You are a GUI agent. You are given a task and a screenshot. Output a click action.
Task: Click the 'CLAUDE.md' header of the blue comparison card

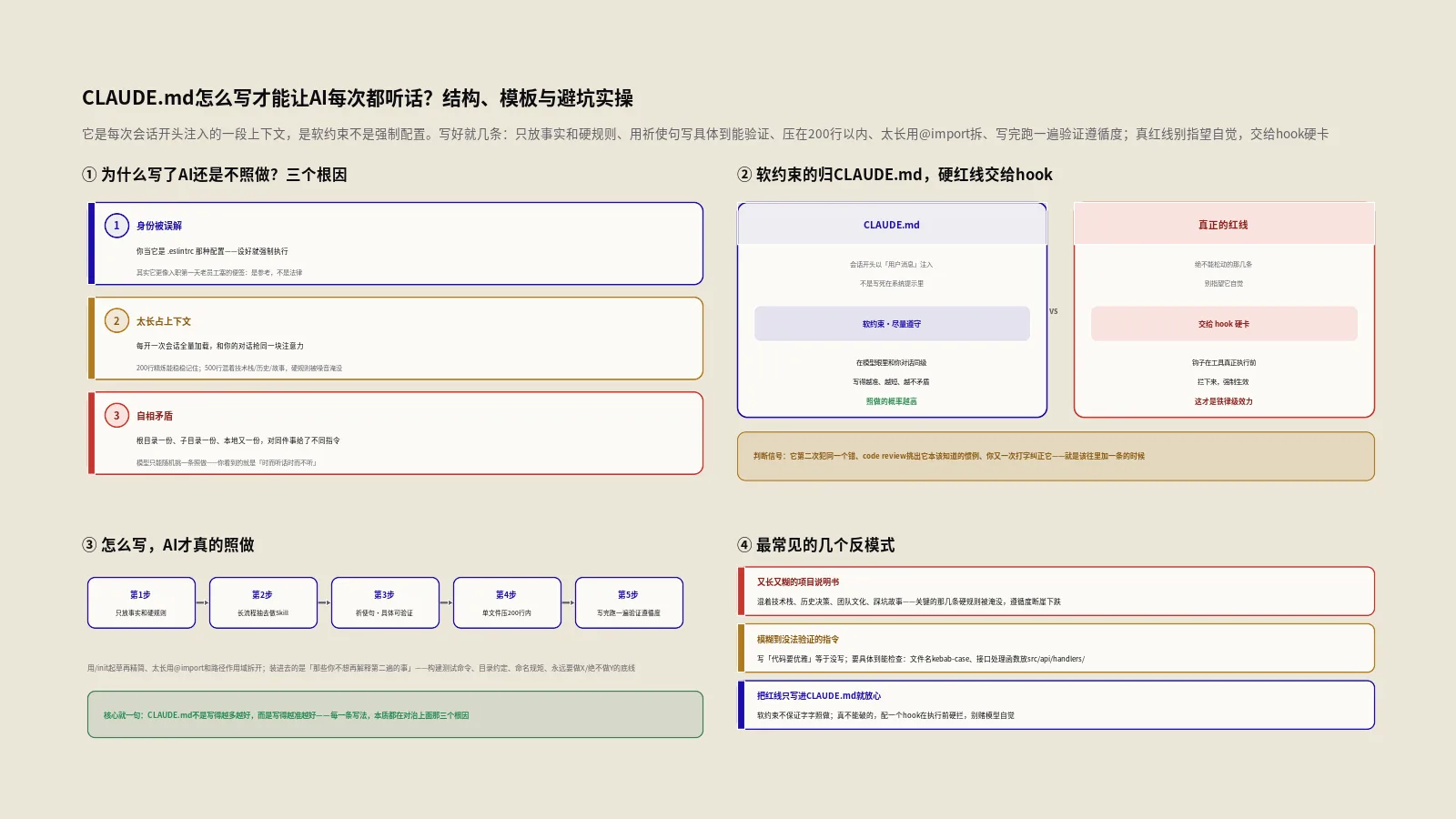click(892, 225)
